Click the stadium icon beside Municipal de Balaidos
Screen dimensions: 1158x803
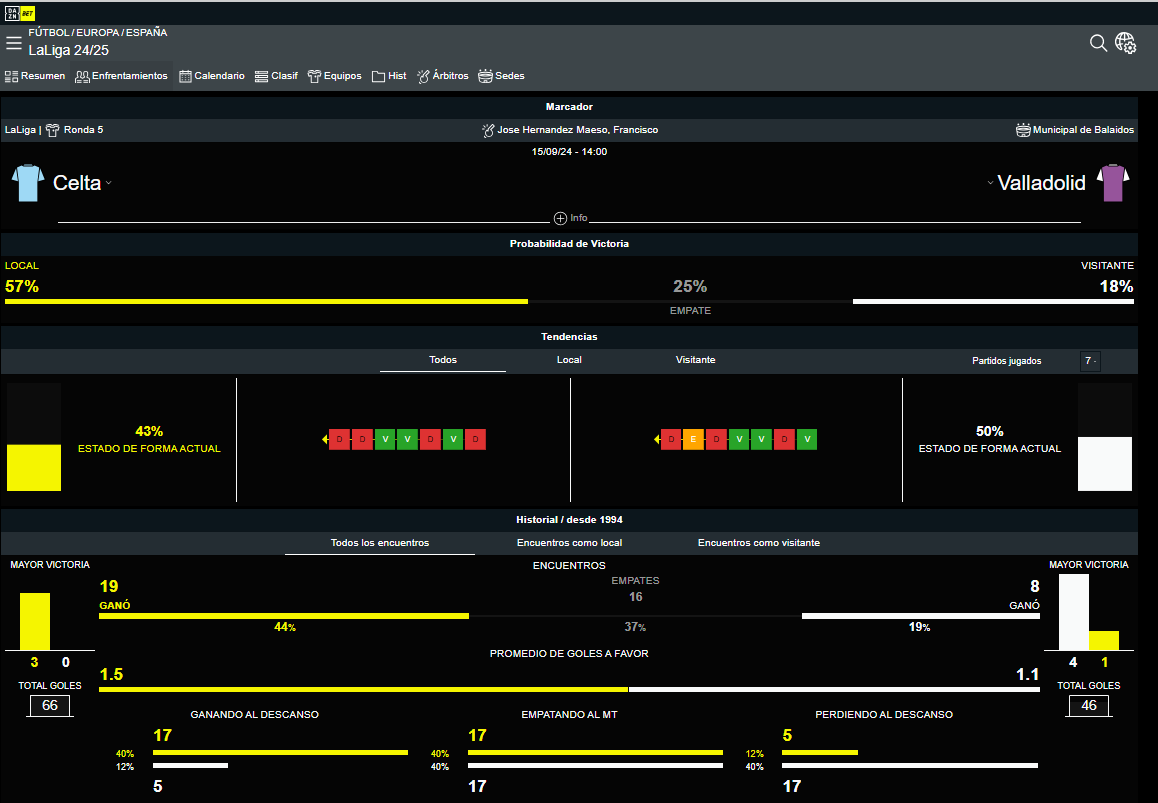(x=1023, y=130)
